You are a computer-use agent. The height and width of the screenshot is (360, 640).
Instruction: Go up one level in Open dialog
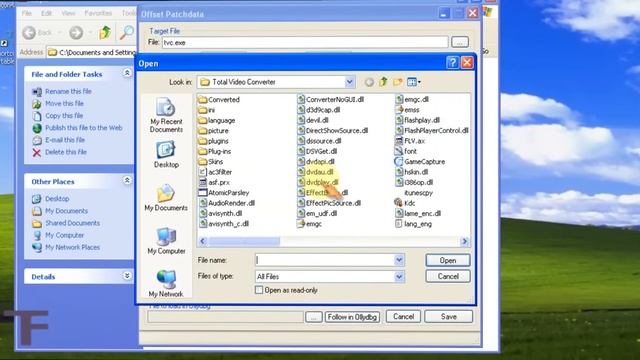[383, 82]
